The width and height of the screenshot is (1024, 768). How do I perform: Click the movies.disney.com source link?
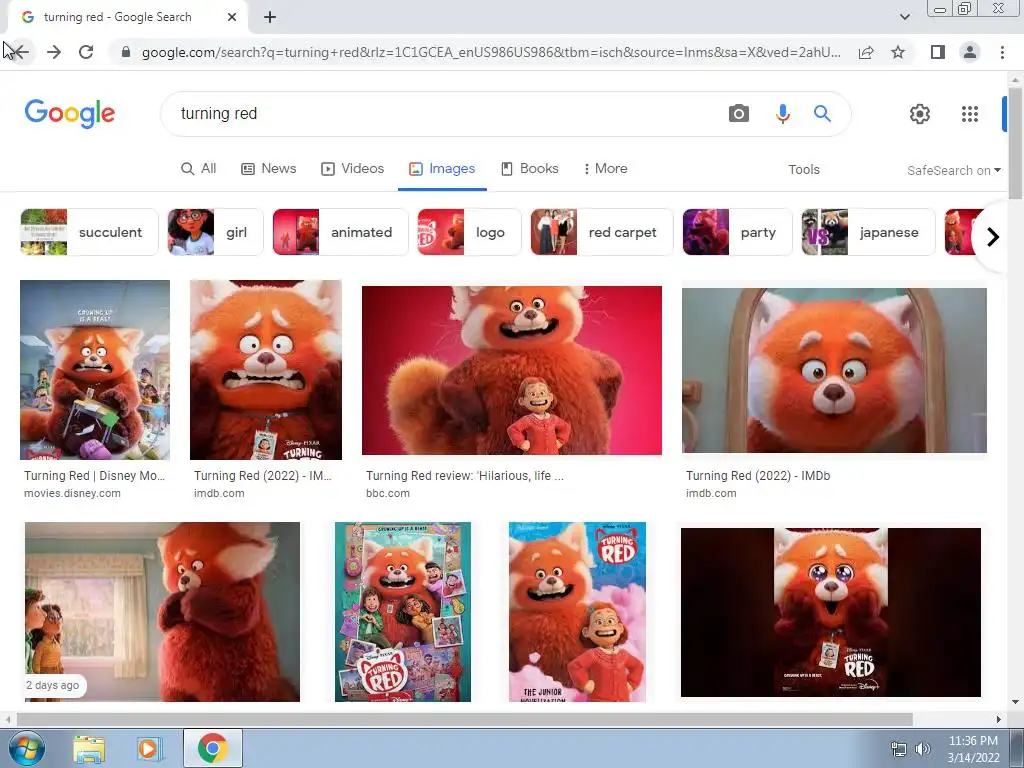tap(72, 493)
